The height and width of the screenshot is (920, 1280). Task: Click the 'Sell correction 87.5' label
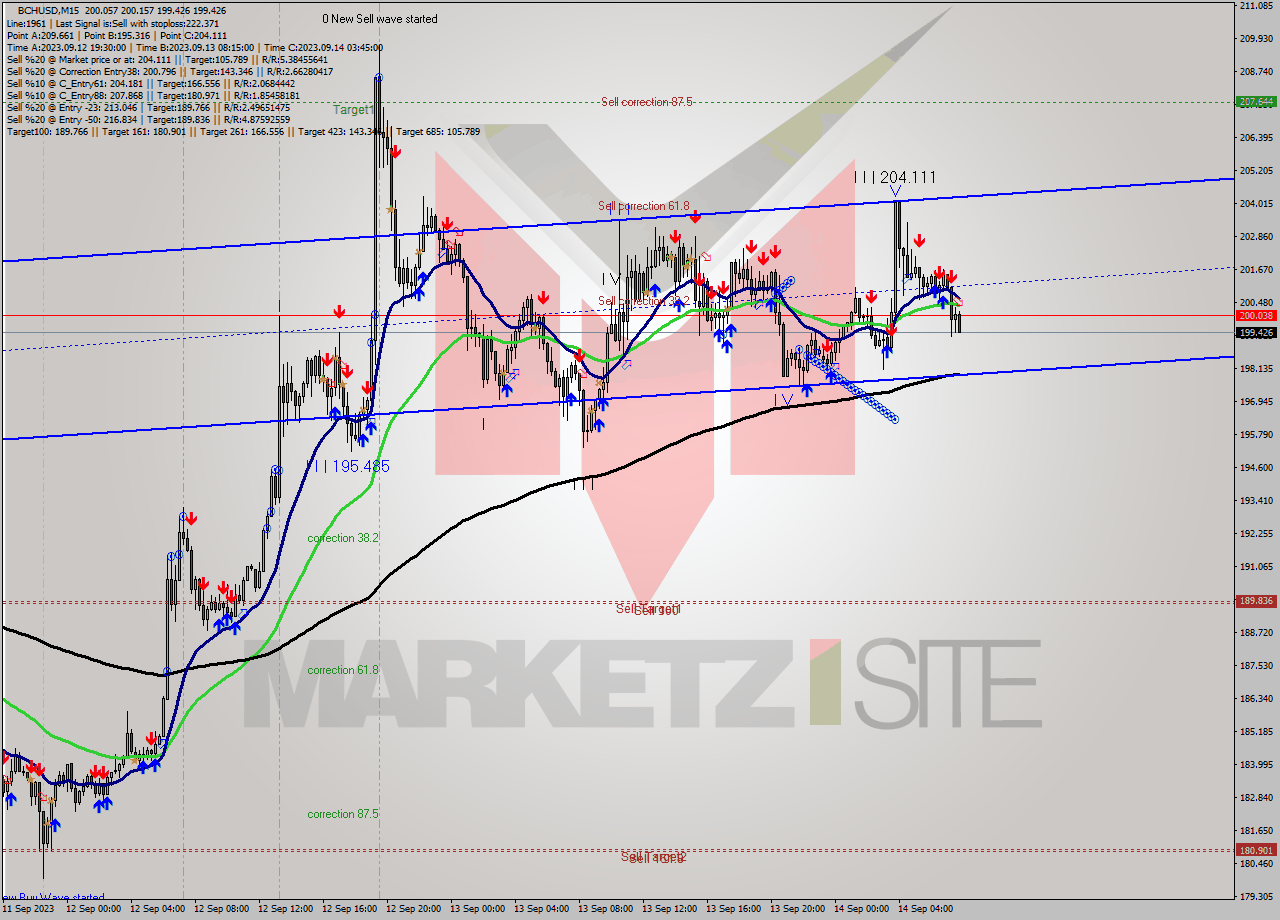[647, 102]
